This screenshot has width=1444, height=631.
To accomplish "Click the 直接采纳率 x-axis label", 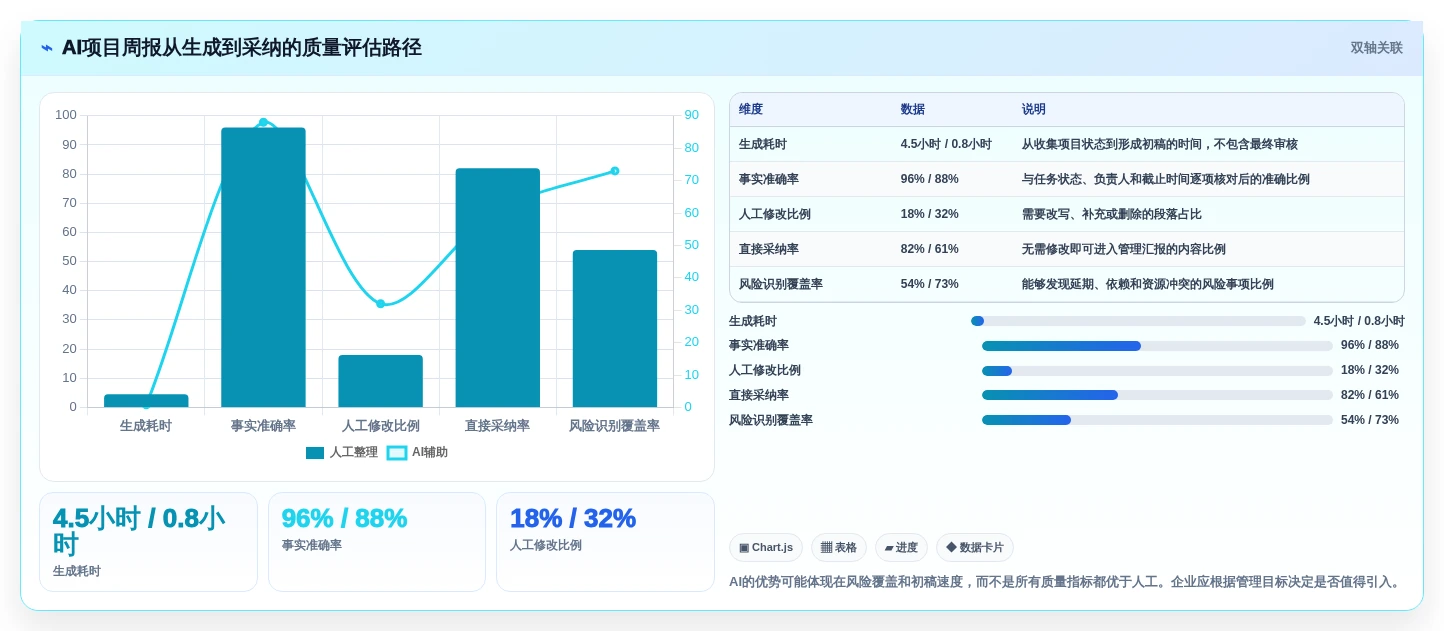I will click(x=498, y=426).
